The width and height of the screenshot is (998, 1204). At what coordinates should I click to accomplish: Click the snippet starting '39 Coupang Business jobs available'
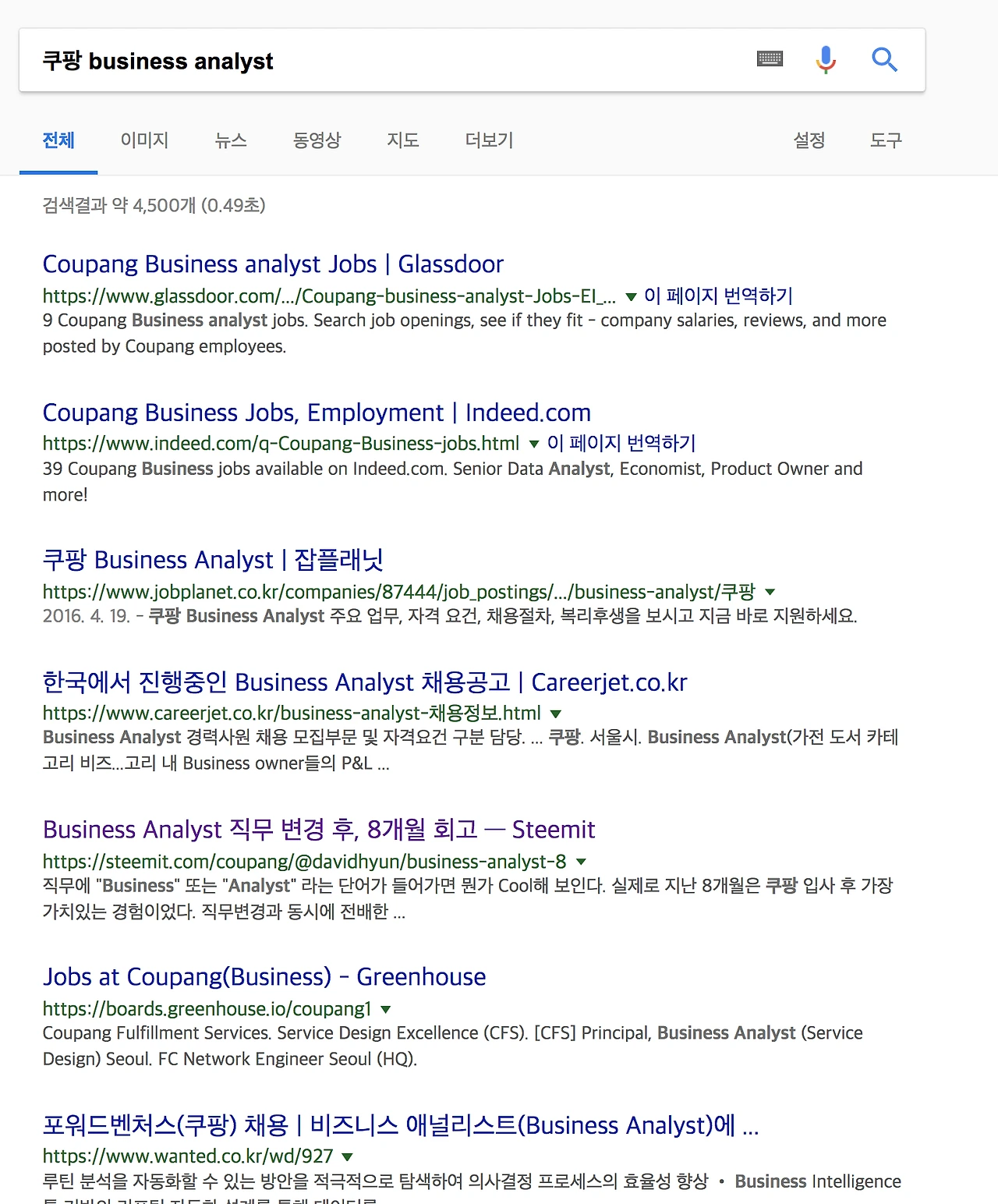point(453,481)
